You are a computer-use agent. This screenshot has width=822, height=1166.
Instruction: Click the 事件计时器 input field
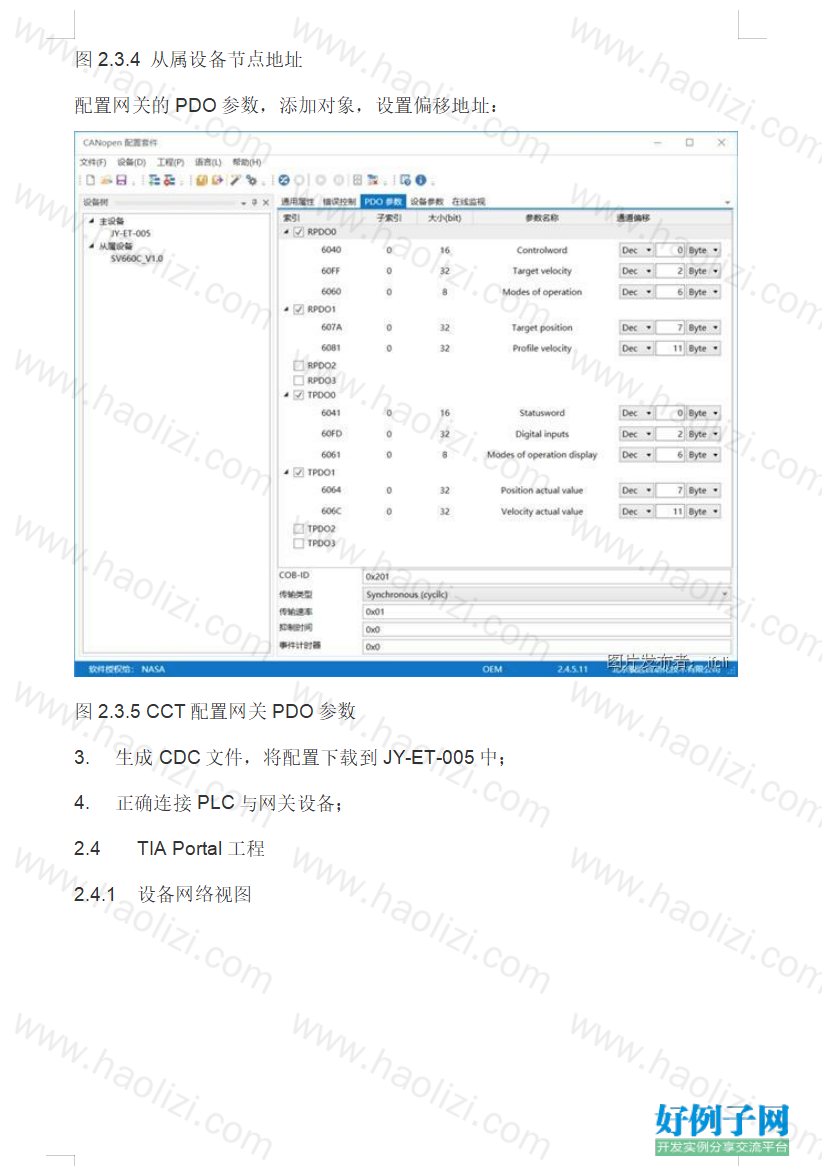pos(547,647)
